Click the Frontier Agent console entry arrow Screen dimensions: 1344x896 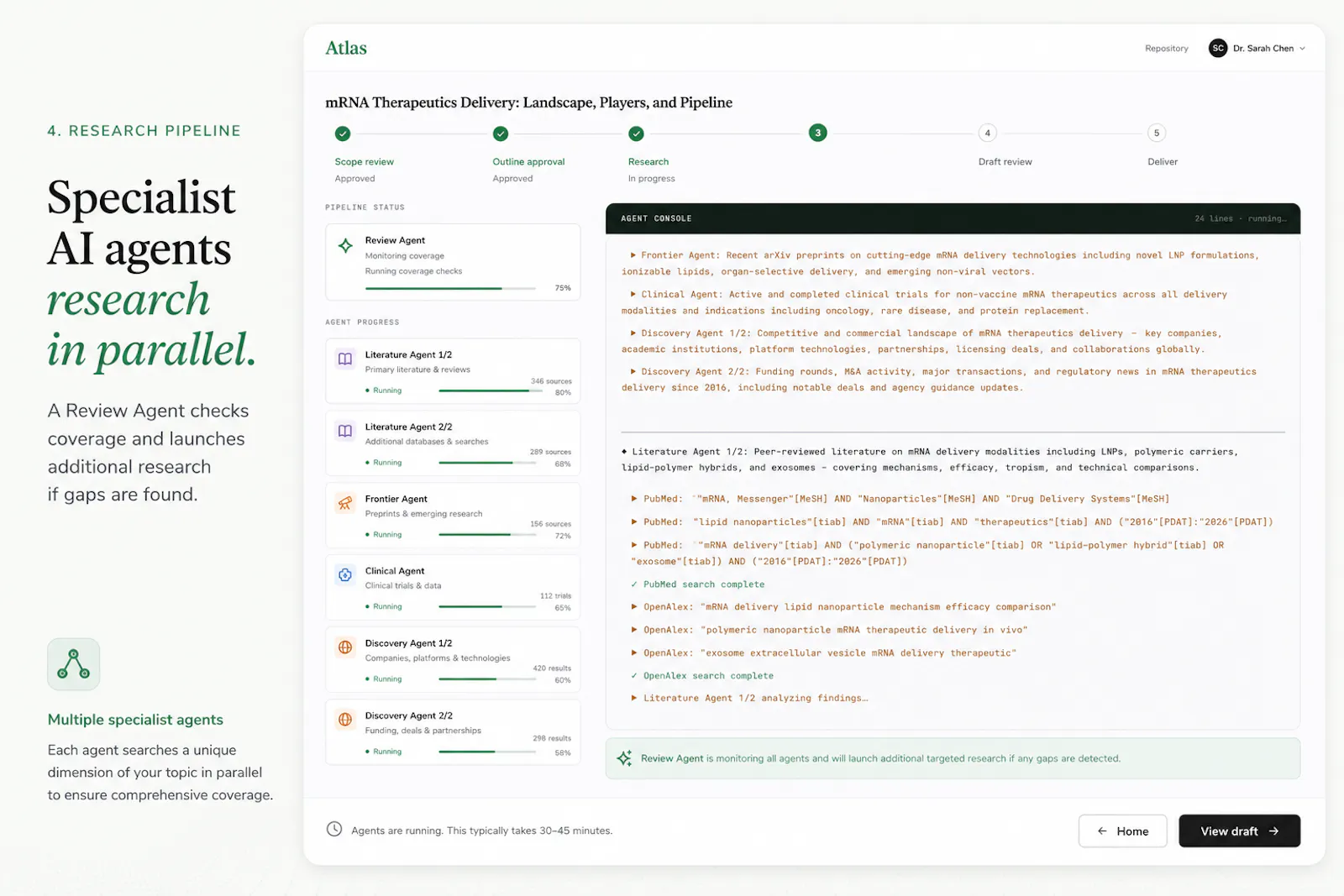[633, 255]
